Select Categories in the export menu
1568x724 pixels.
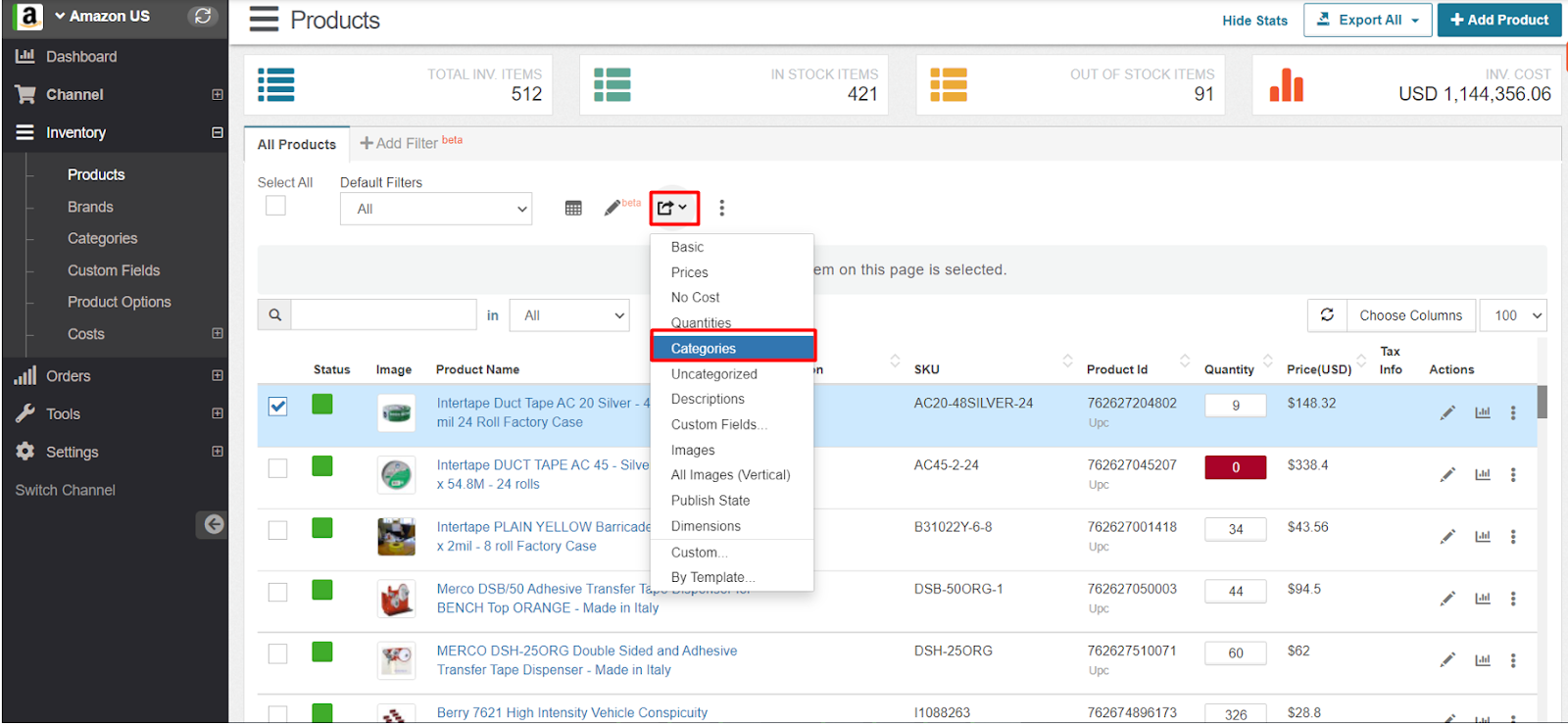[732, 348]
